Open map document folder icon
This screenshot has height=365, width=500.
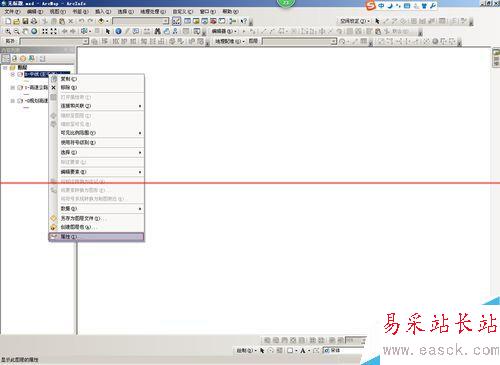(16, 21)
